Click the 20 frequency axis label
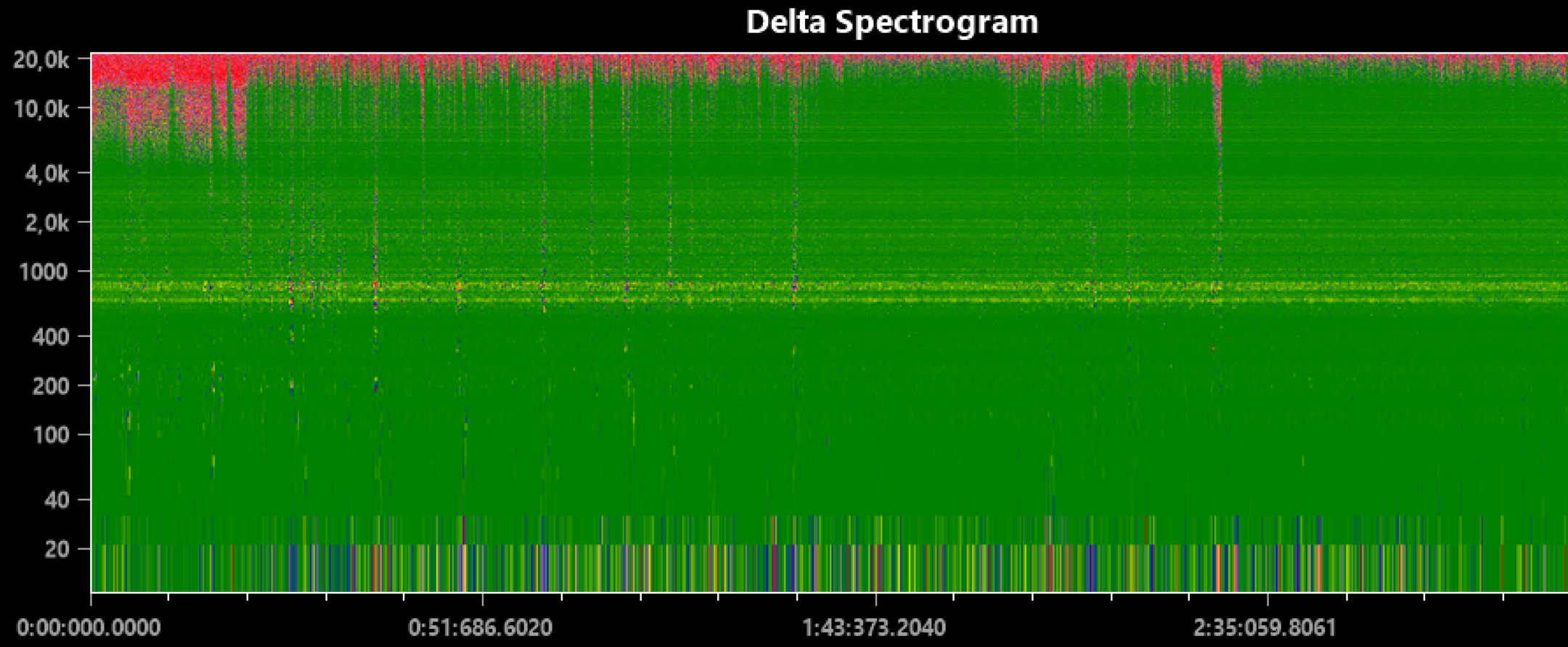Image resolution: width=1568 pixels, height=647 pixels. click(x=57, y=549)
